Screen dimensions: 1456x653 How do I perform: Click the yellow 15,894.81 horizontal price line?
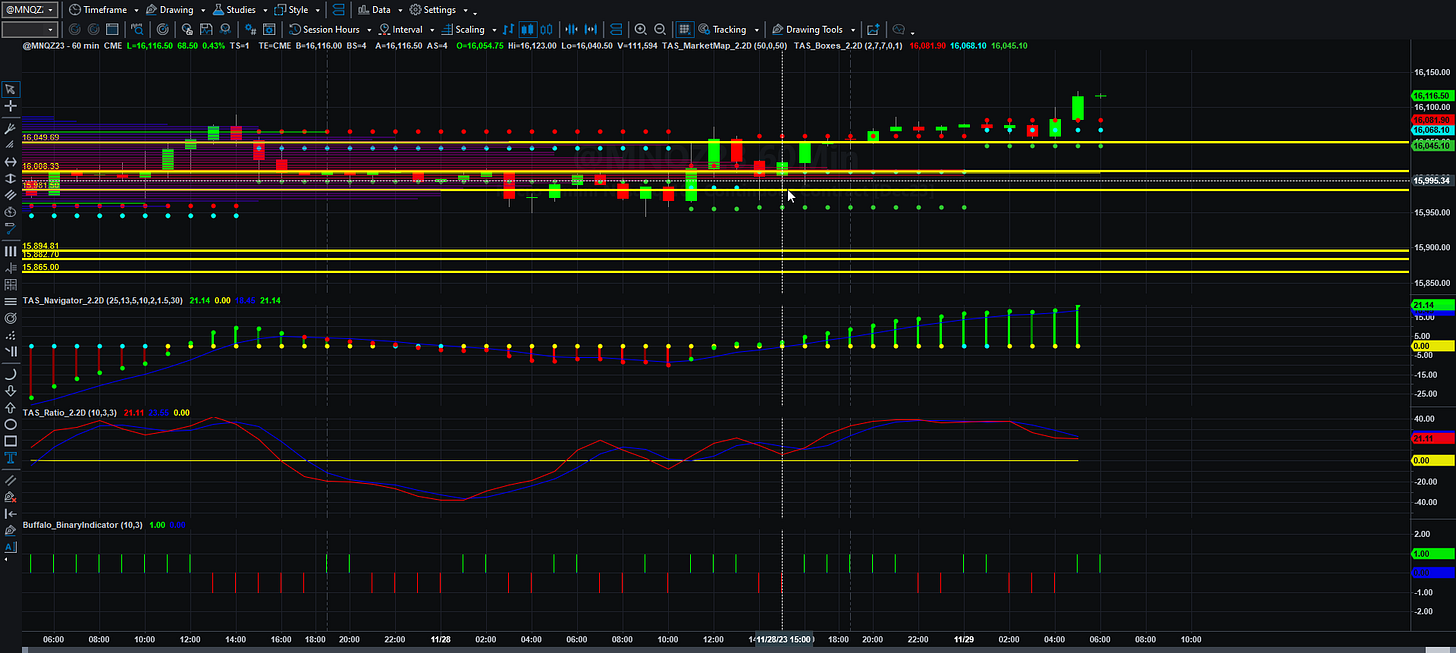point(714,250)
